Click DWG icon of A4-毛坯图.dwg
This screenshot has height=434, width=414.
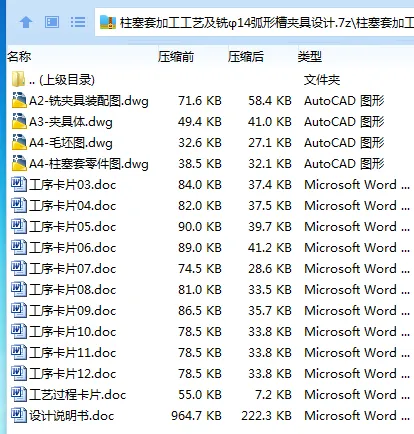pos(19,142)
